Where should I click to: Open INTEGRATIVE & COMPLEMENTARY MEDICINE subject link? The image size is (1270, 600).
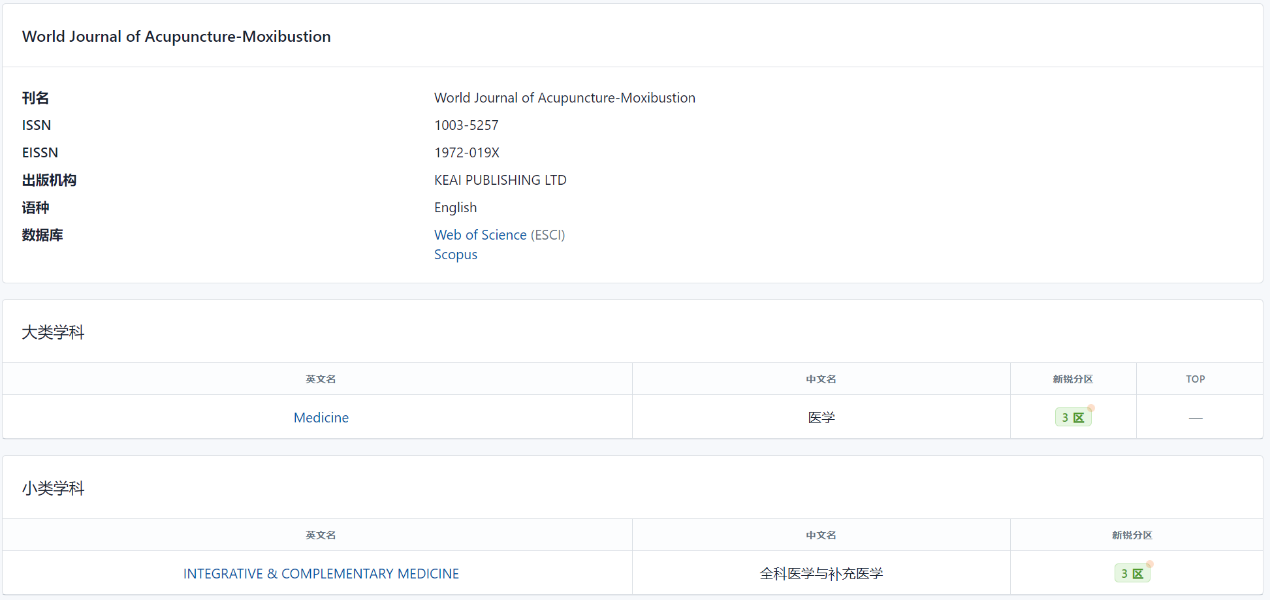pos(321,574)
